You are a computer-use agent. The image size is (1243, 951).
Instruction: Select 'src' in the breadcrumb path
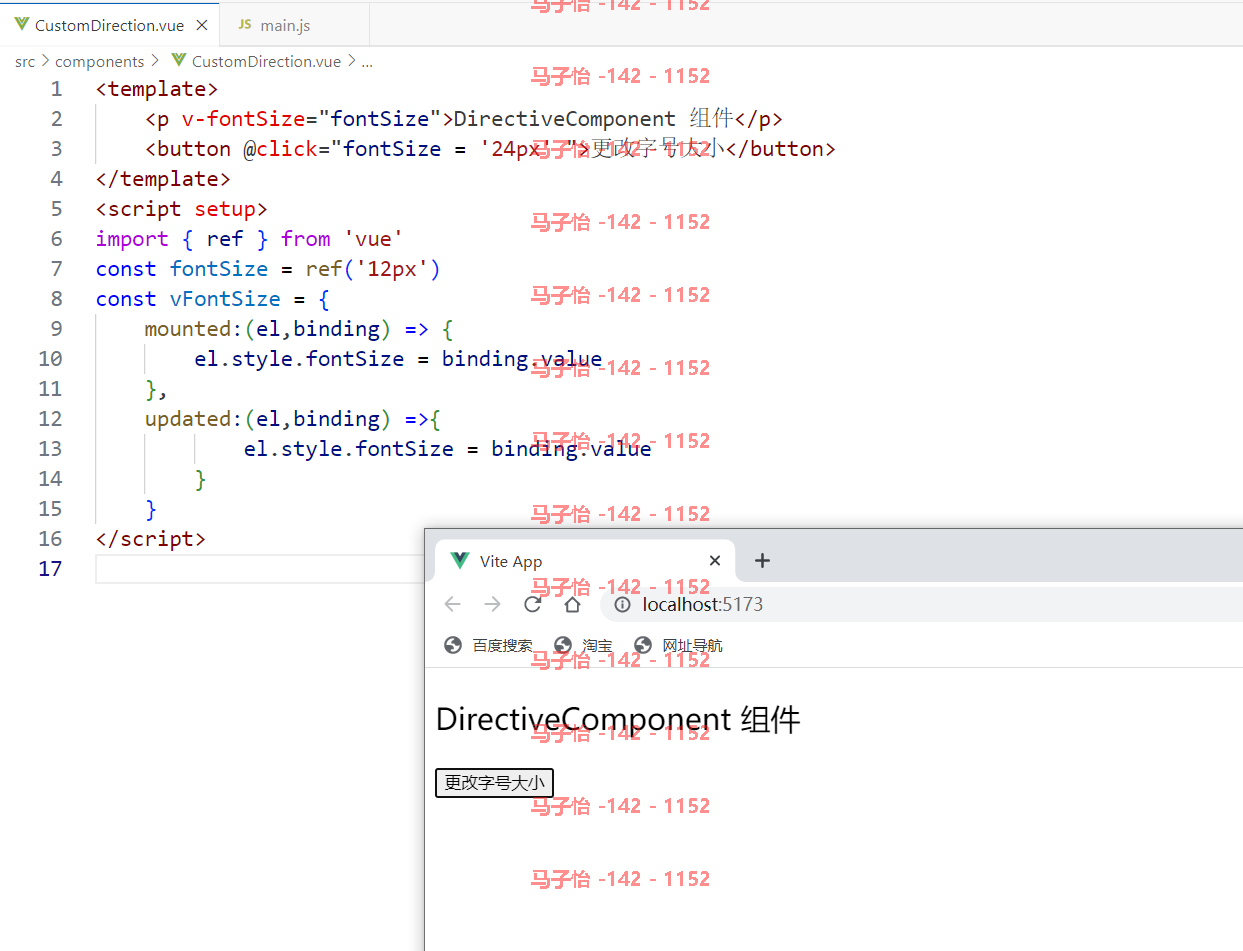25,62
